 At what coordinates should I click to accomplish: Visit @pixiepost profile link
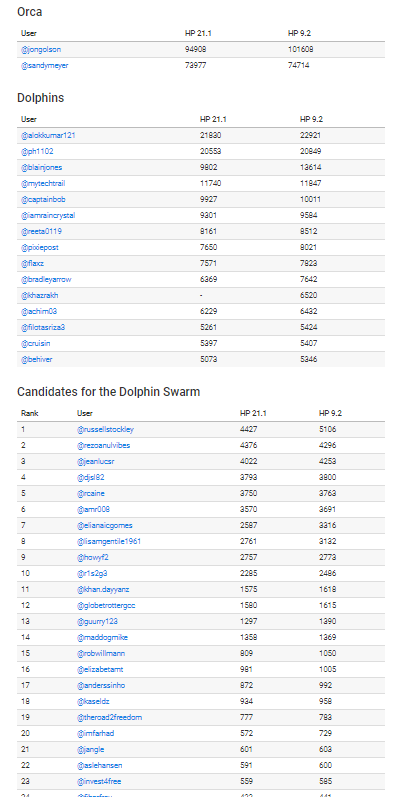click(x=40, y=247)
